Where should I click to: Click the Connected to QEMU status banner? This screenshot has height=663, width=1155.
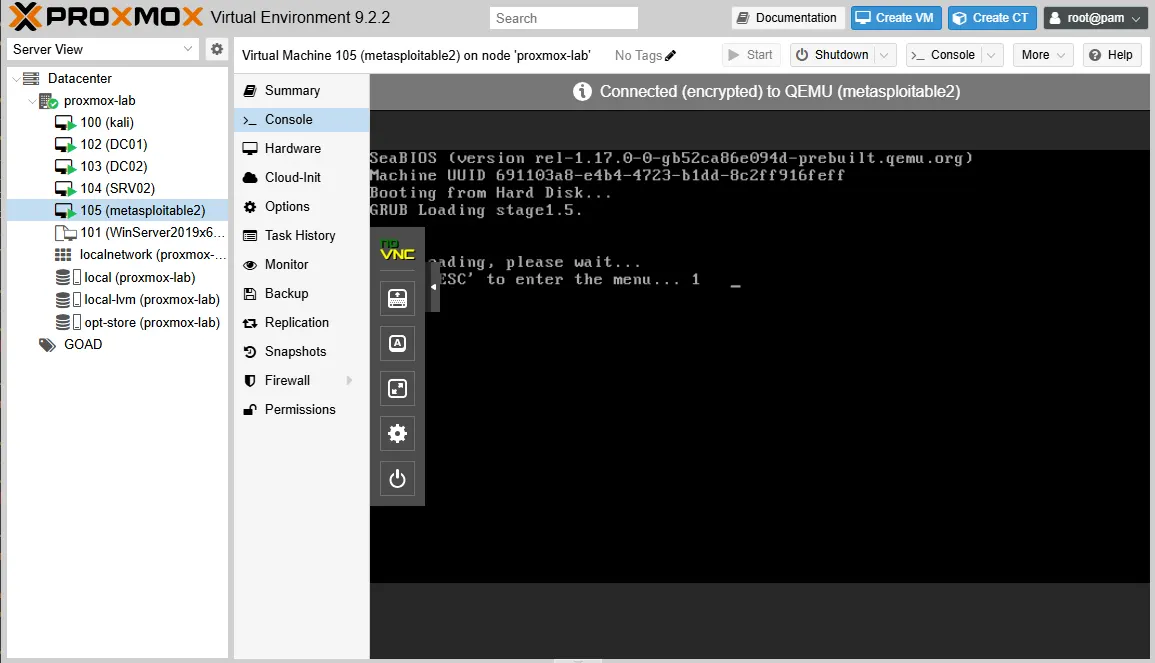tap(759, 92)
